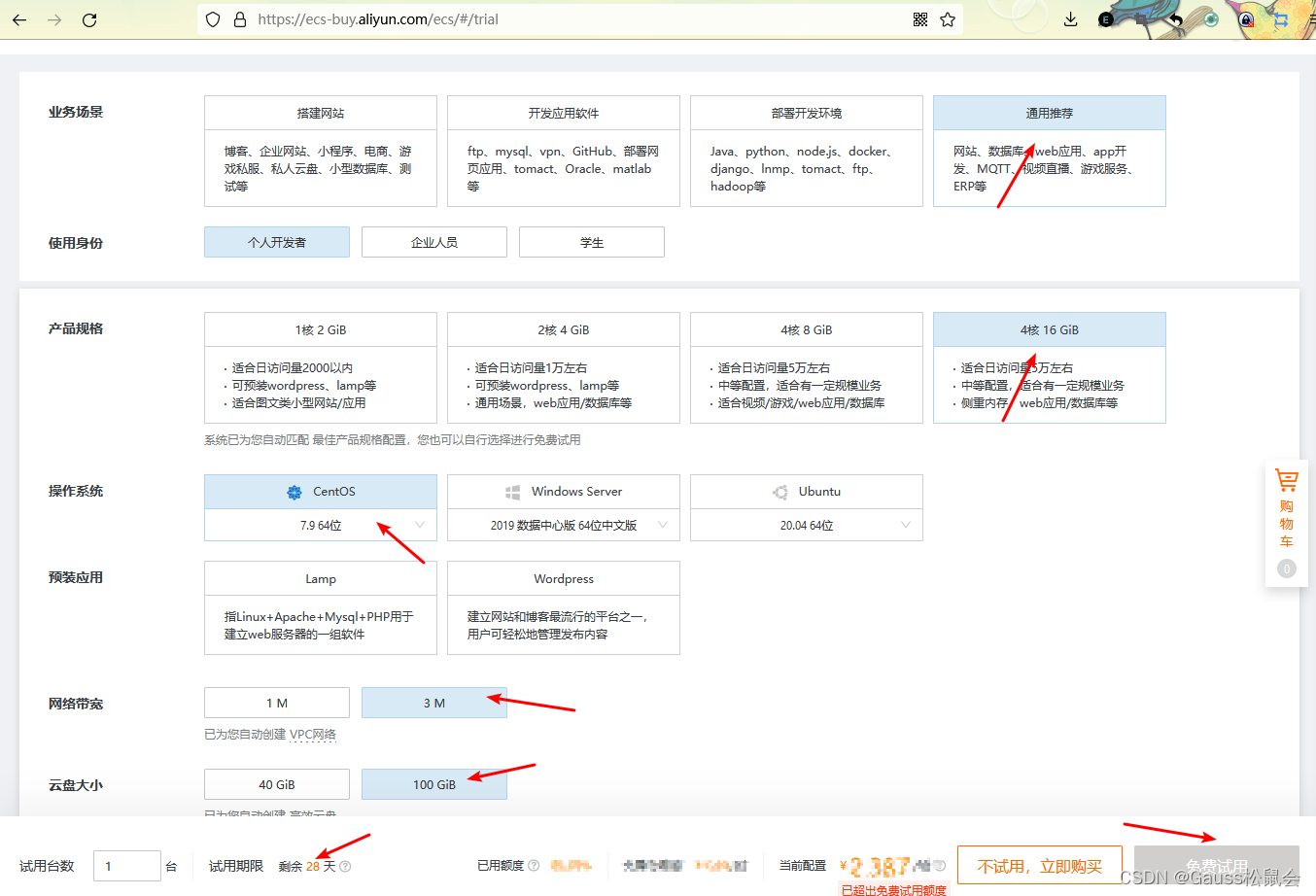The height and width of the screenshot is (896, 1316).
Task: Open the browser downloads icon
Action: pyautogui.click(x=1070, y=19)
